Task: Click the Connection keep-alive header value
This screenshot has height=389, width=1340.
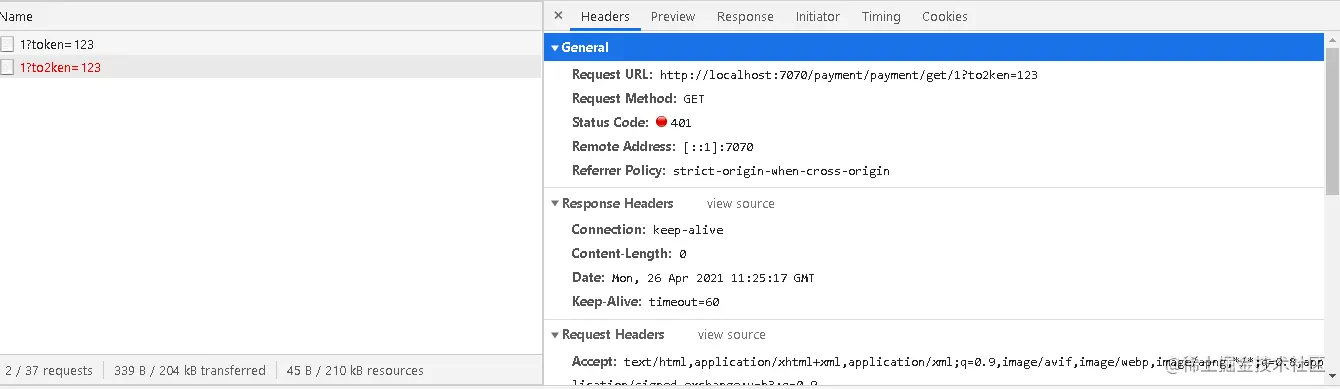Action: click(x=688, y=230)
